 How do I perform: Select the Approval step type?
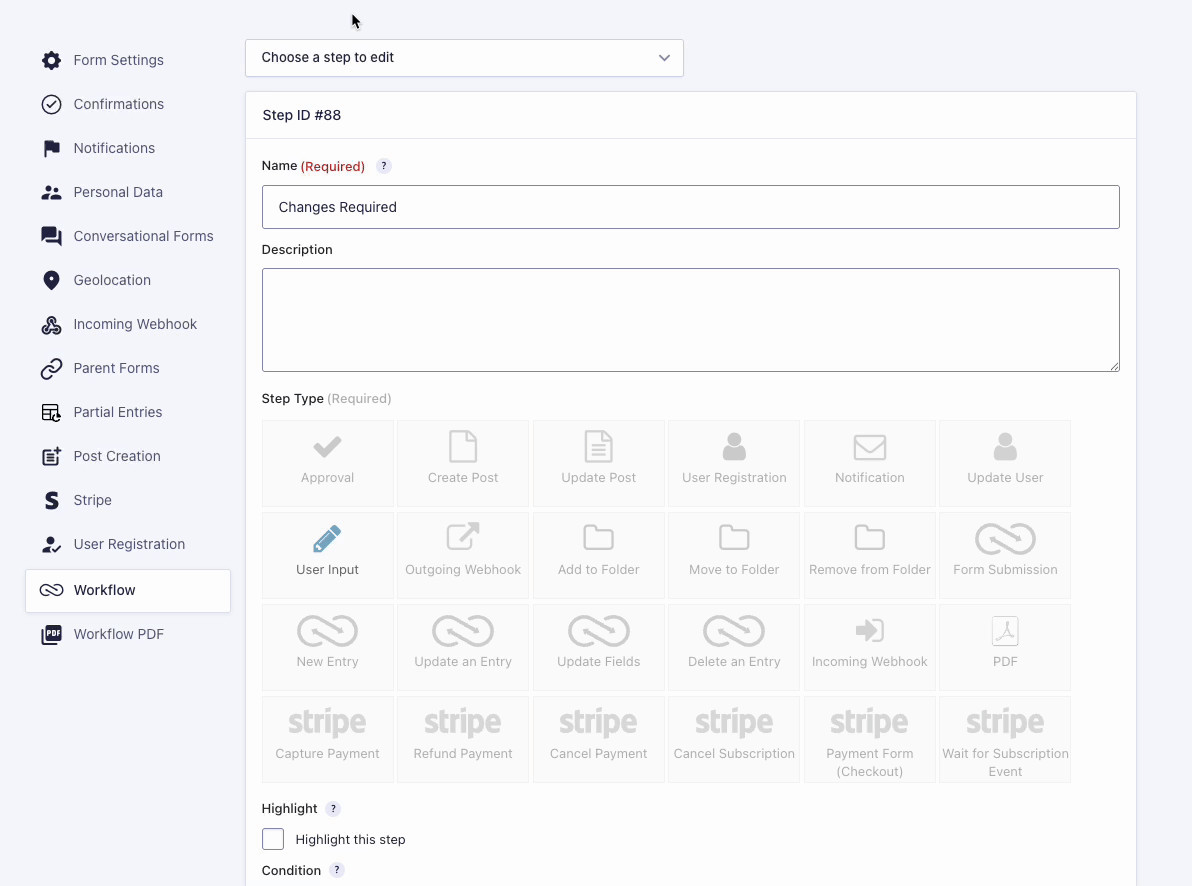pyautogui.click(x=327, y=463)
